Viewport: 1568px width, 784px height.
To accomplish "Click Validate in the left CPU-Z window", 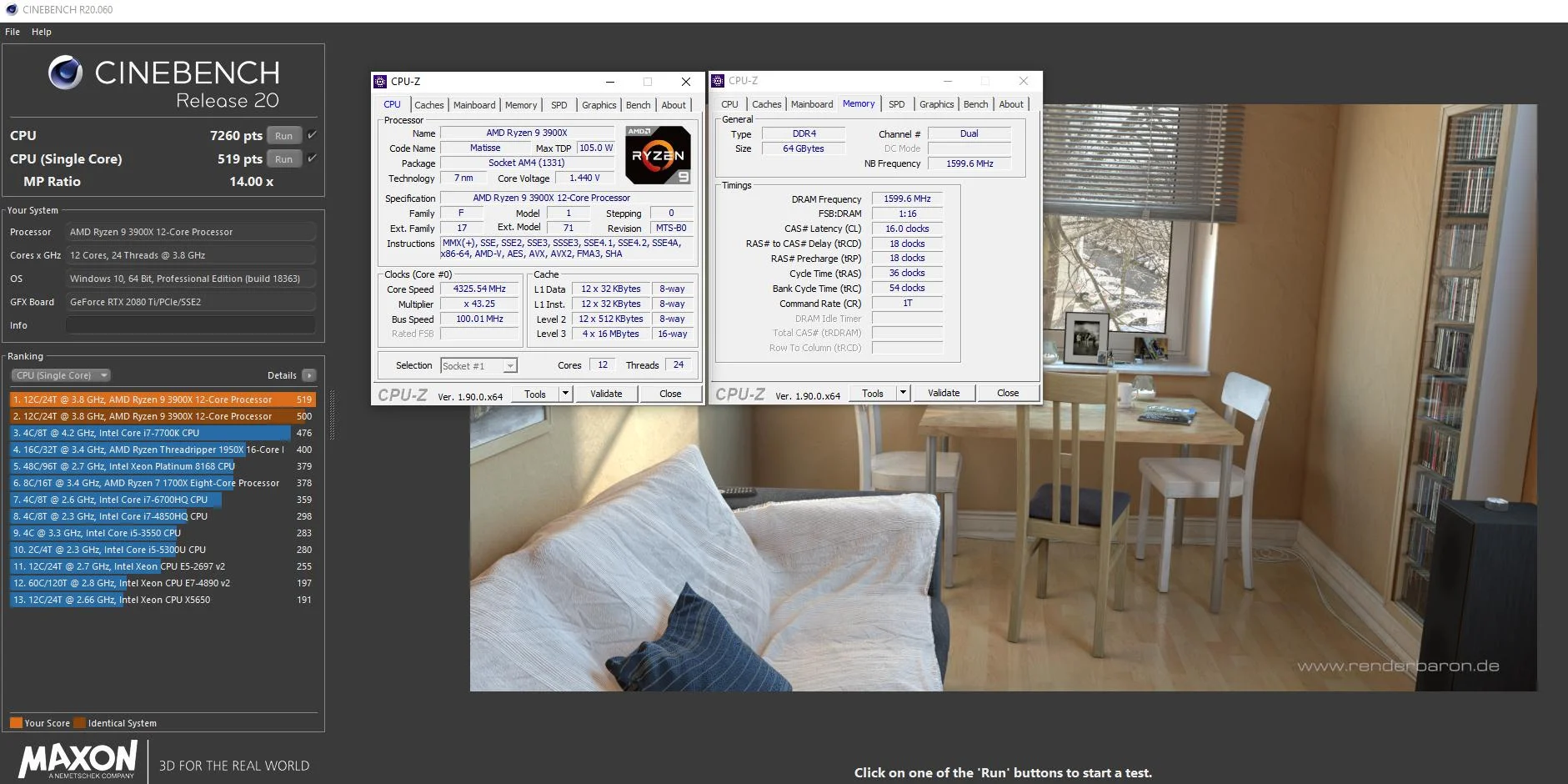I will (x=606, y=394).
